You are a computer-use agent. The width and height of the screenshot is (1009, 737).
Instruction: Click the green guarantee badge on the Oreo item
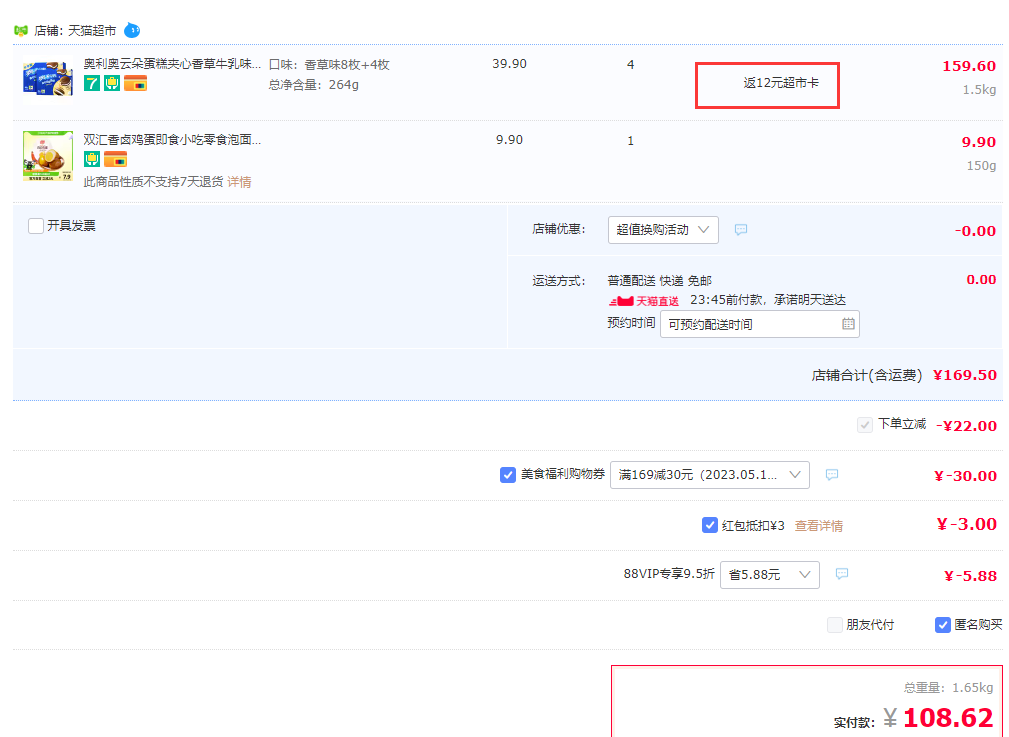coord(112,83)
